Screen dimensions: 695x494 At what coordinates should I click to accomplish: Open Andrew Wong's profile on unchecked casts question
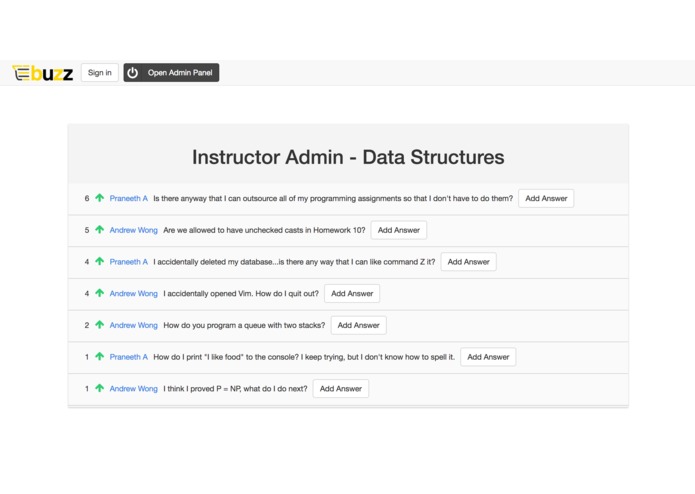[133, 230]
